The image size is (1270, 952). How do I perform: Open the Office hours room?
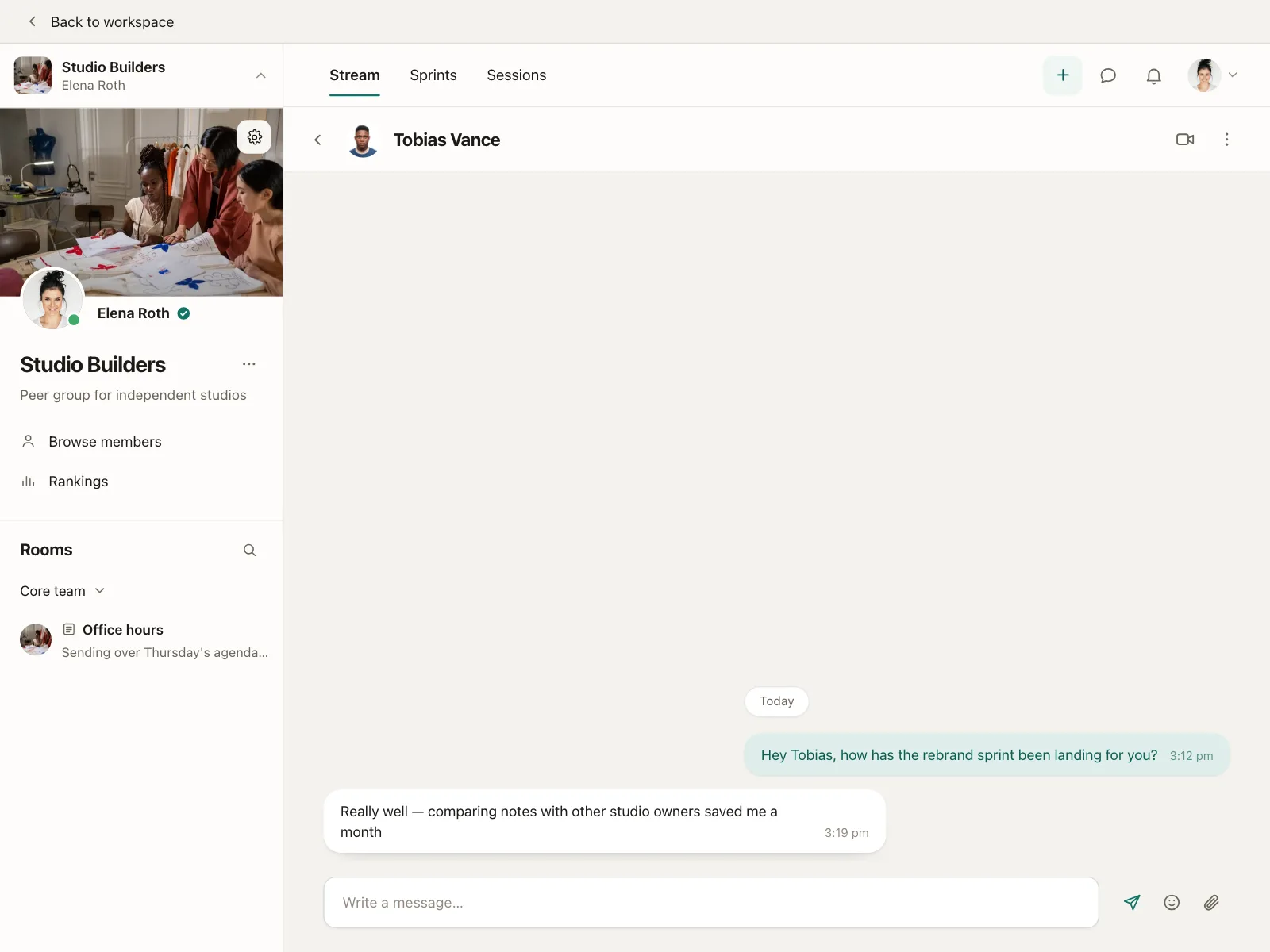tap(144, 640)
